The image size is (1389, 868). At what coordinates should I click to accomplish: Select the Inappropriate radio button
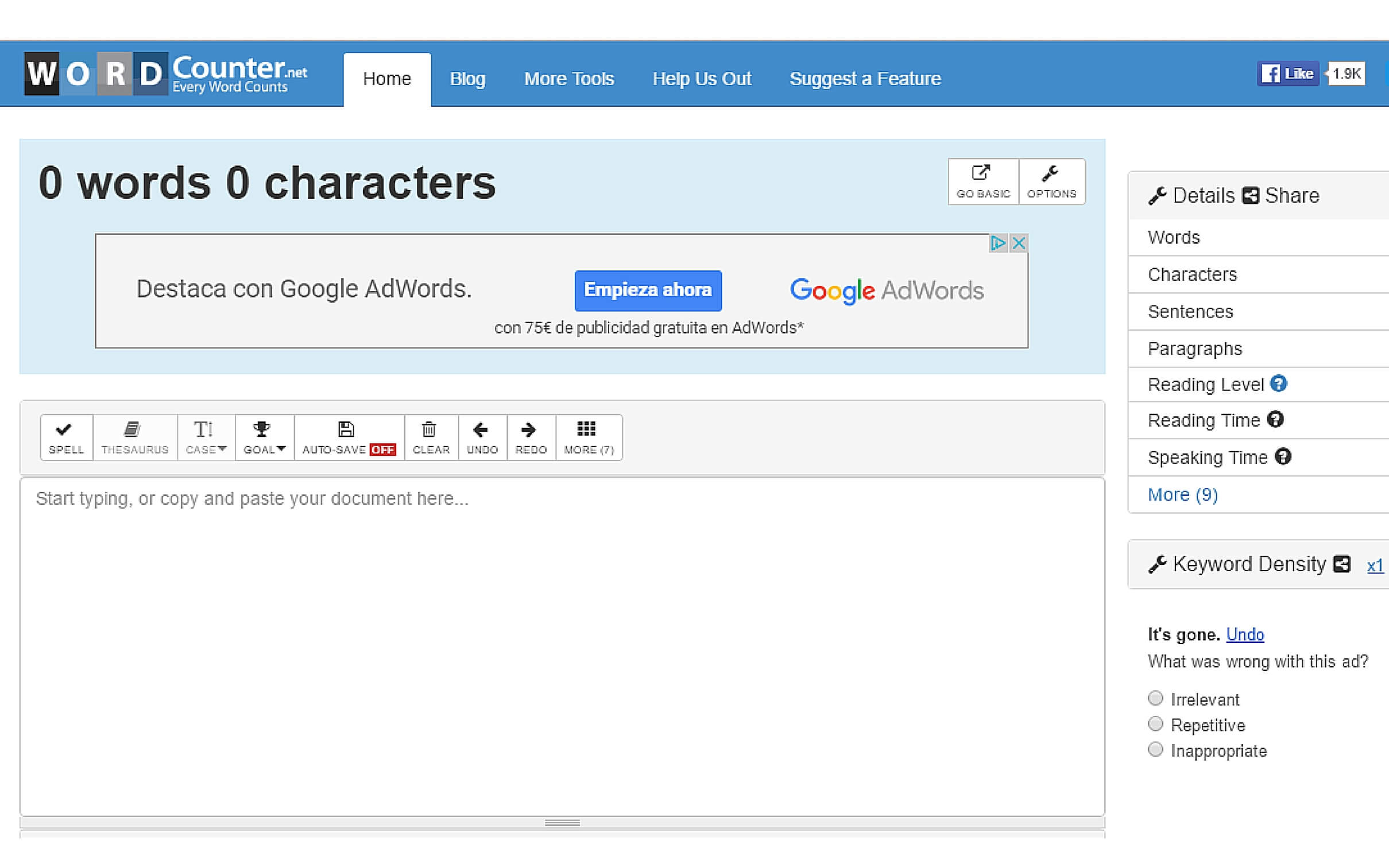coord(1155,749)
